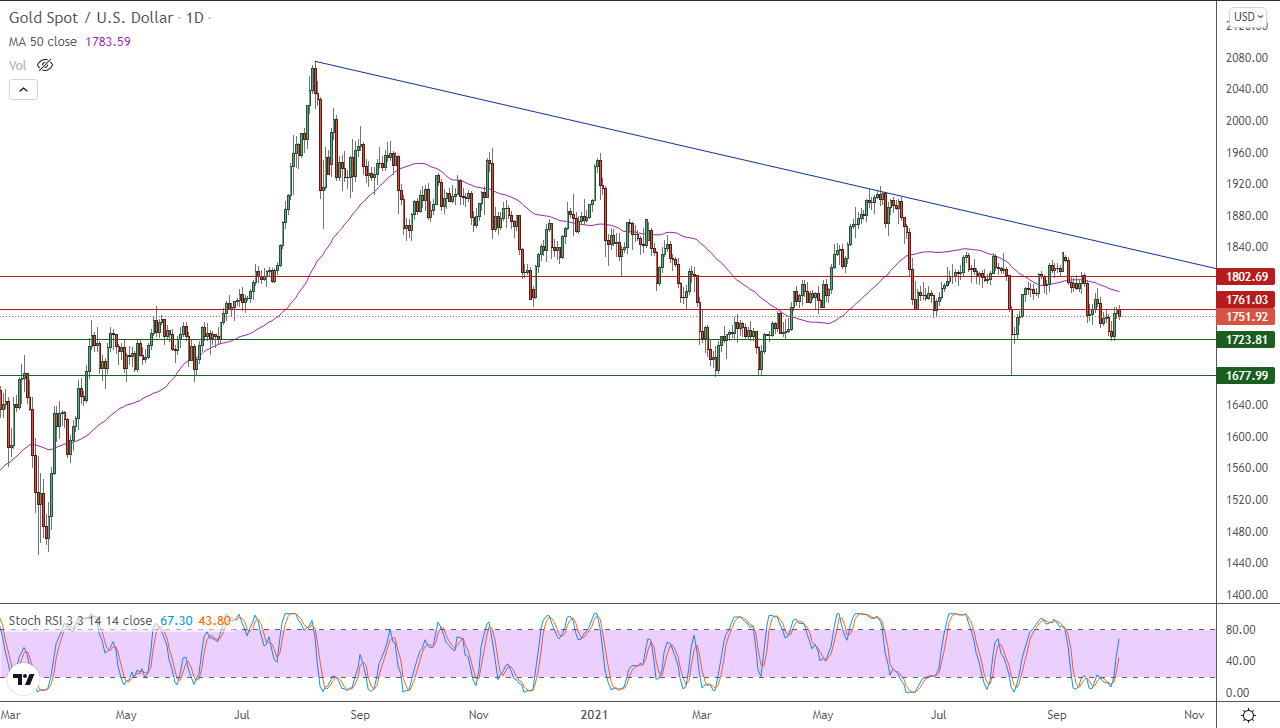1280x728 pixels.
Task: Click the 1480.00 price axis label
Action: 1247,532
